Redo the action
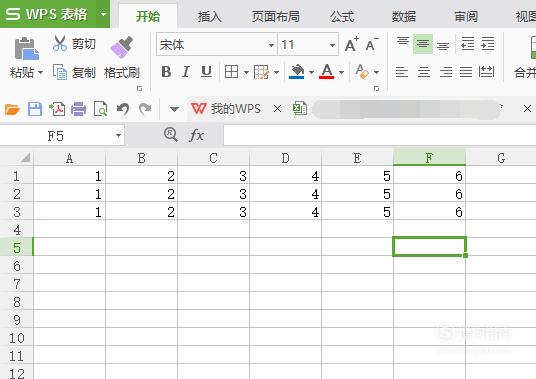 click(145, 109)
